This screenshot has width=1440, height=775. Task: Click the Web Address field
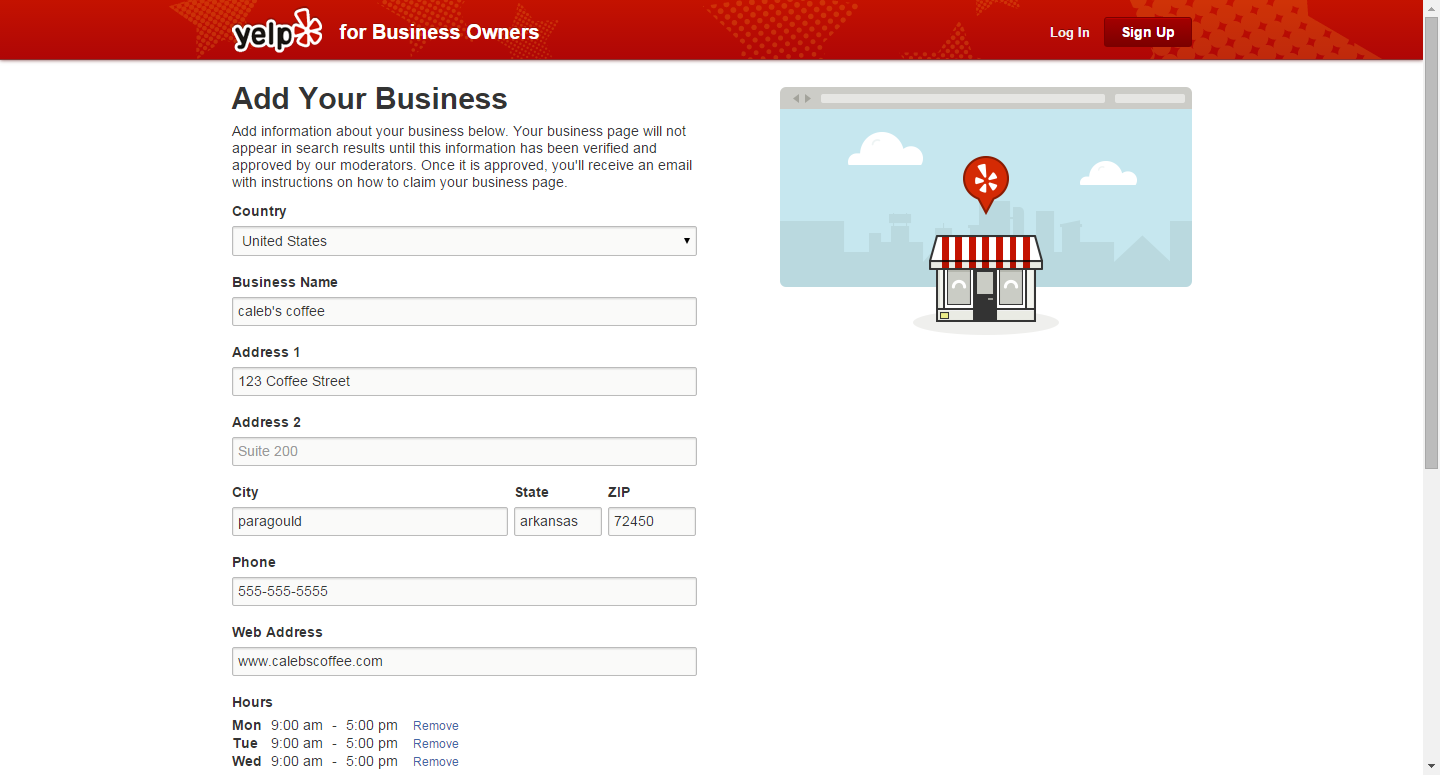pyautogui.click(x=464, y=661)
